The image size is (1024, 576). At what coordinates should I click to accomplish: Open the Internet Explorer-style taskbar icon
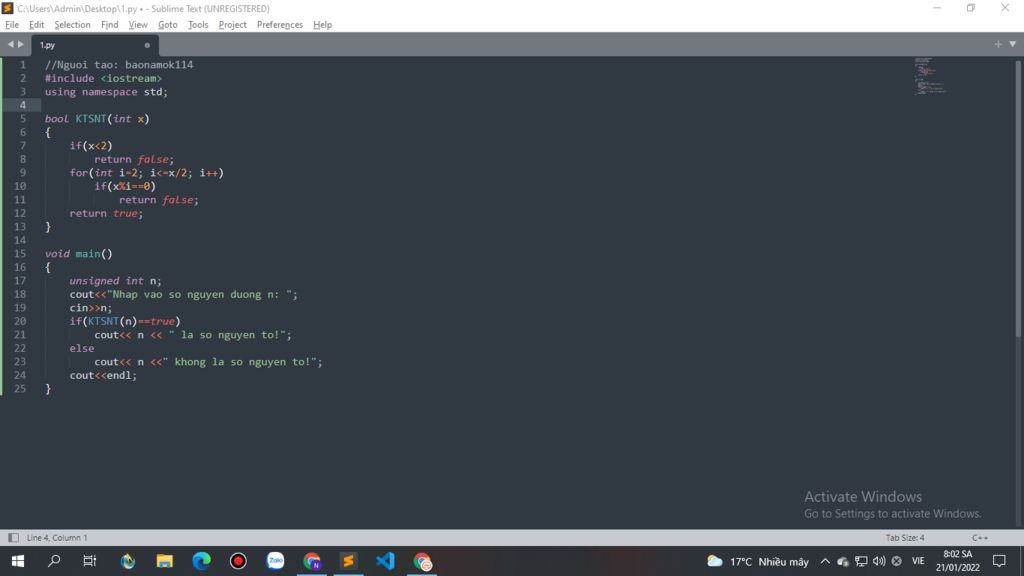point(128,561)
